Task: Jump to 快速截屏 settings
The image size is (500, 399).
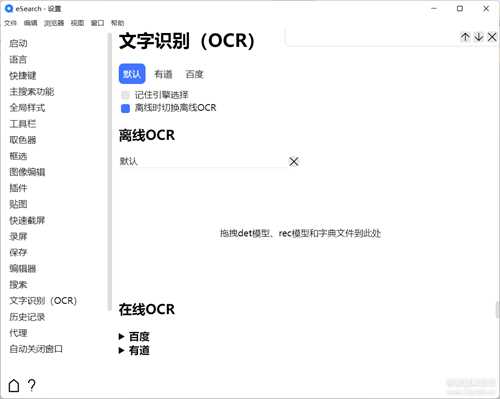Action: (x=27, y=220)
